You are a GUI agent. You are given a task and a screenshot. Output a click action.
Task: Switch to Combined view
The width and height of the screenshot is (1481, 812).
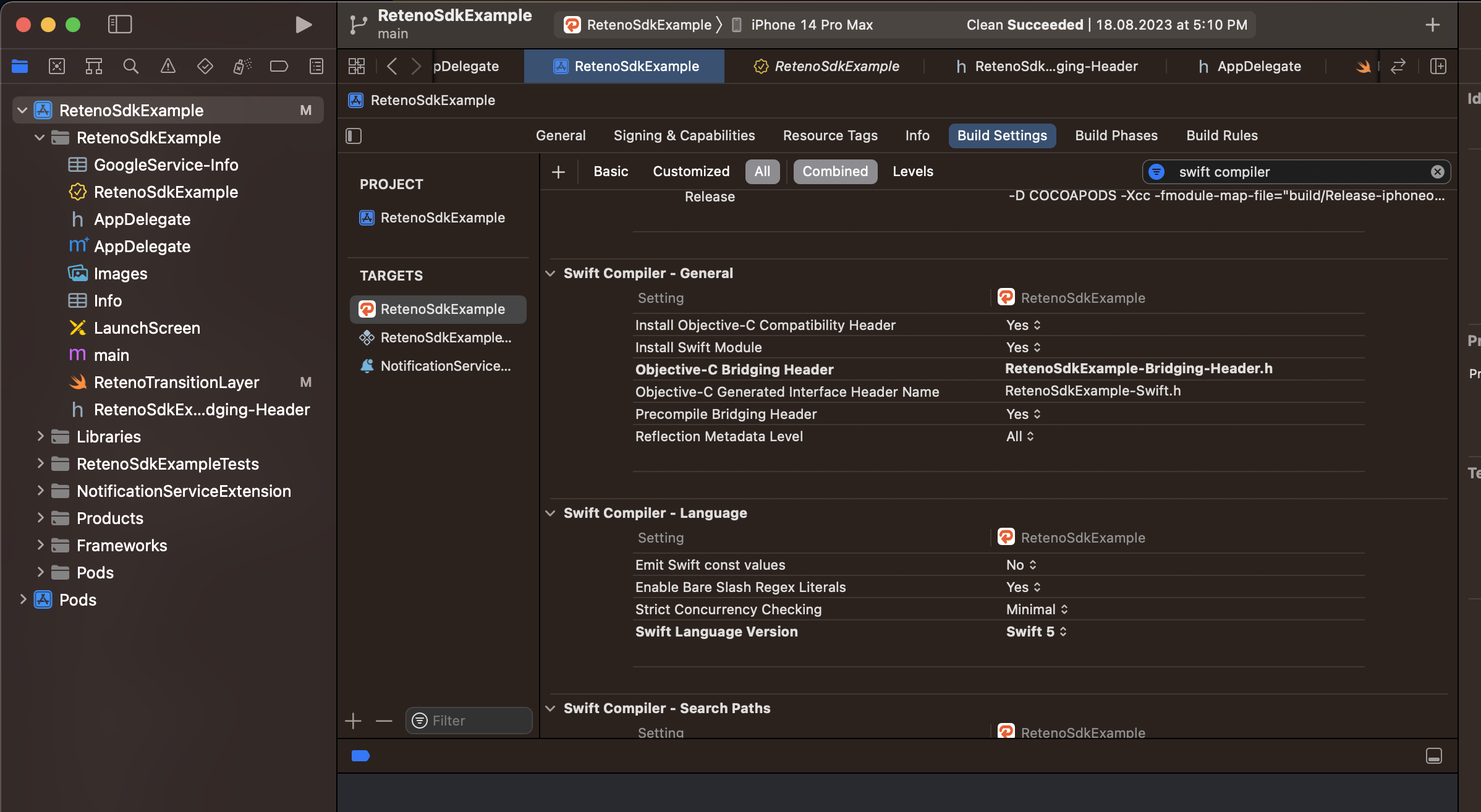tap(835, 172)
